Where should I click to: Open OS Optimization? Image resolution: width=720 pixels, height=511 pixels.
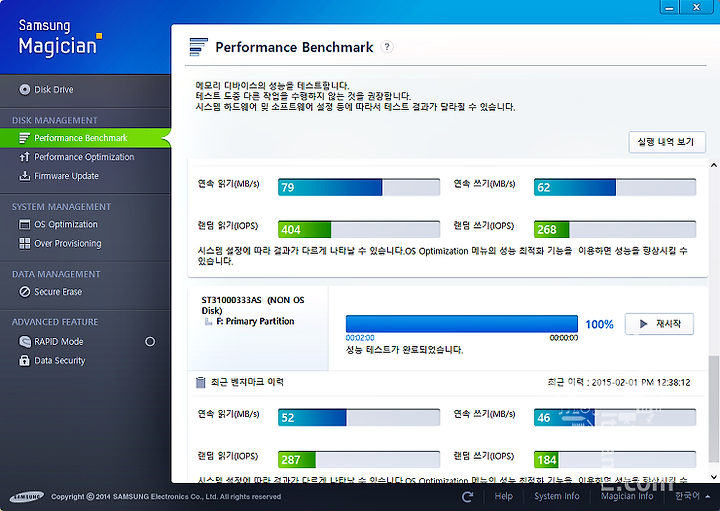point(66,225)
